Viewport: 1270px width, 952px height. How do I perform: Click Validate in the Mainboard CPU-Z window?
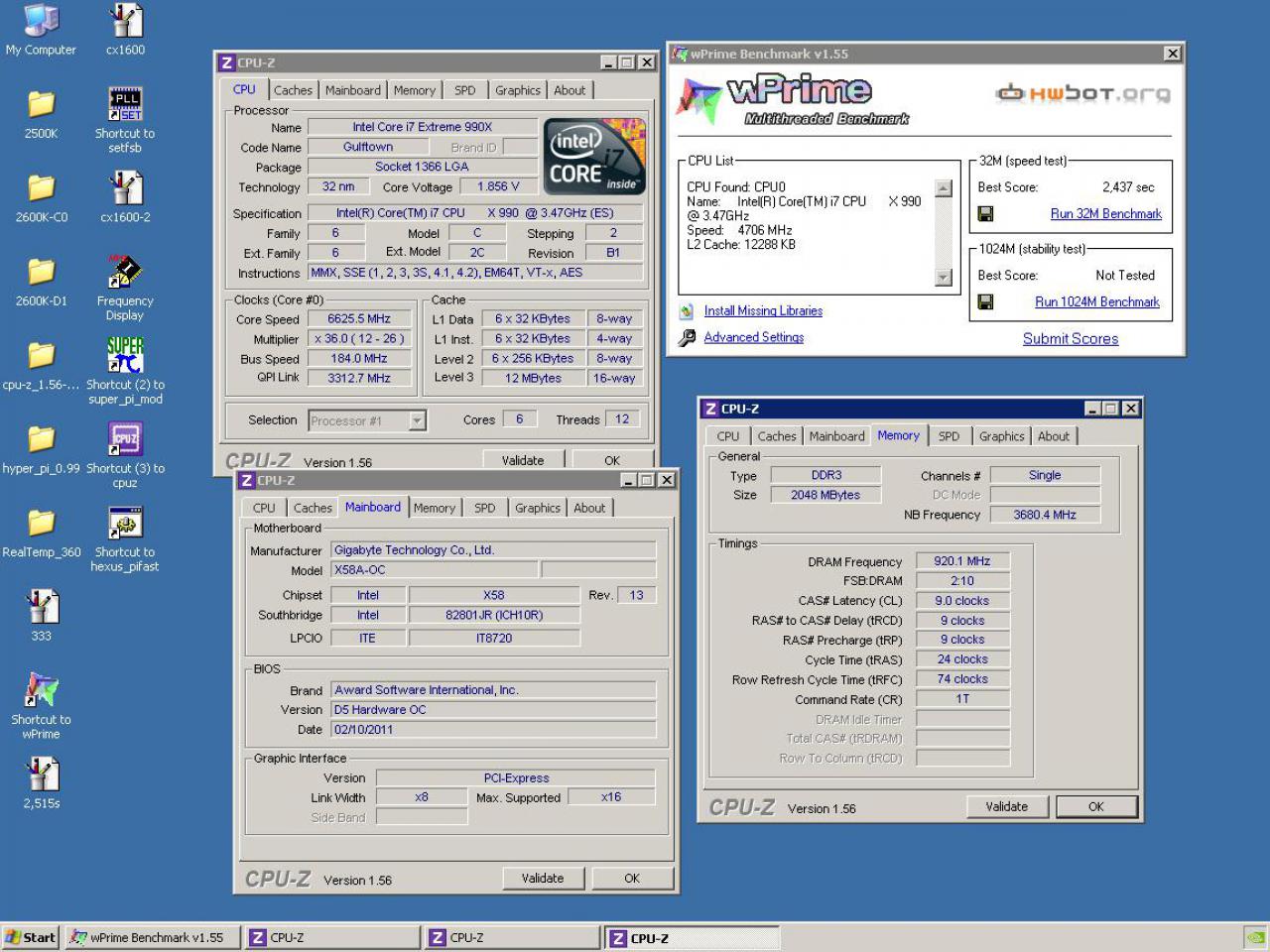tap(543, 879)
